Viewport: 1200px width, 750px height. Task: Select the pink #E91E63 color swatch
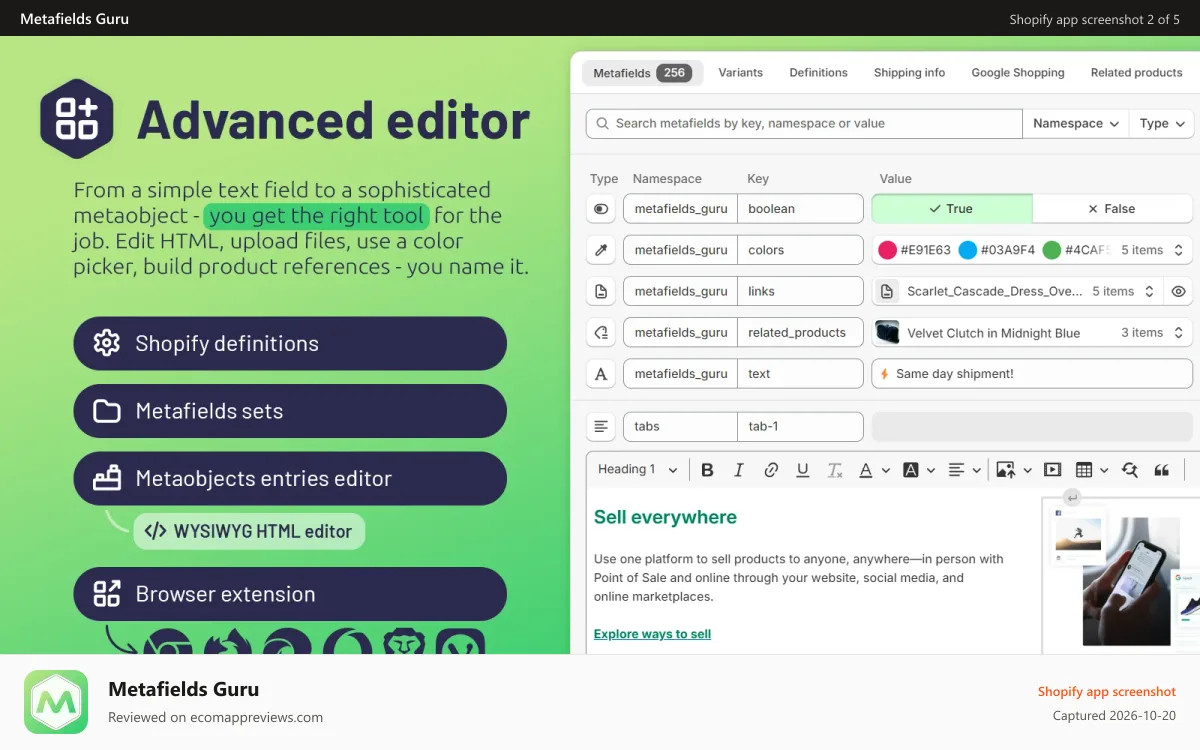click(x=887, y=250)
